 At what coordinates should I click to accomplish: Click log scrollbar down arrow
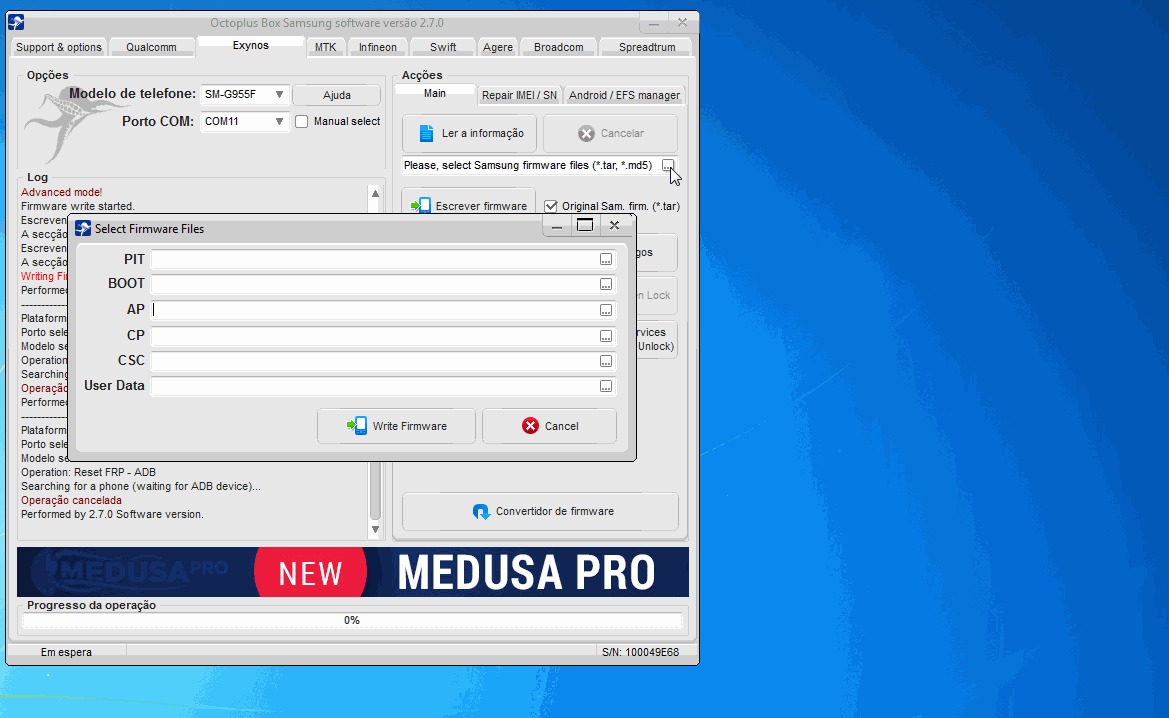(x=375, y=529)
